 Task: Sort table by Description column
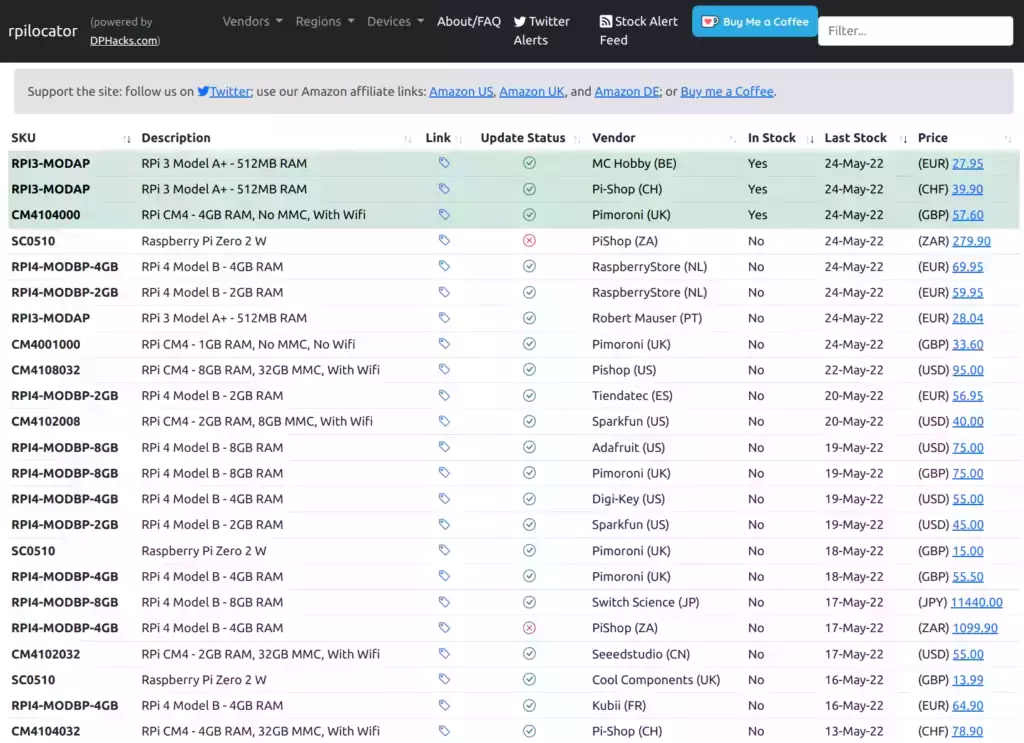click(x=276, y=138)
